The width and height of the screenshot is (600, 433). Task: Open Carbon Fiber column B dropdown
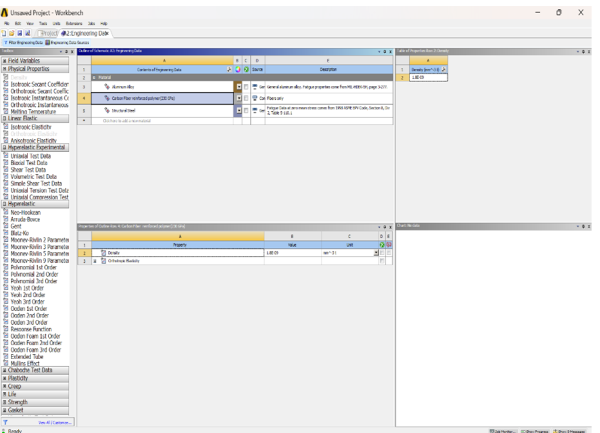click(239, 98)
